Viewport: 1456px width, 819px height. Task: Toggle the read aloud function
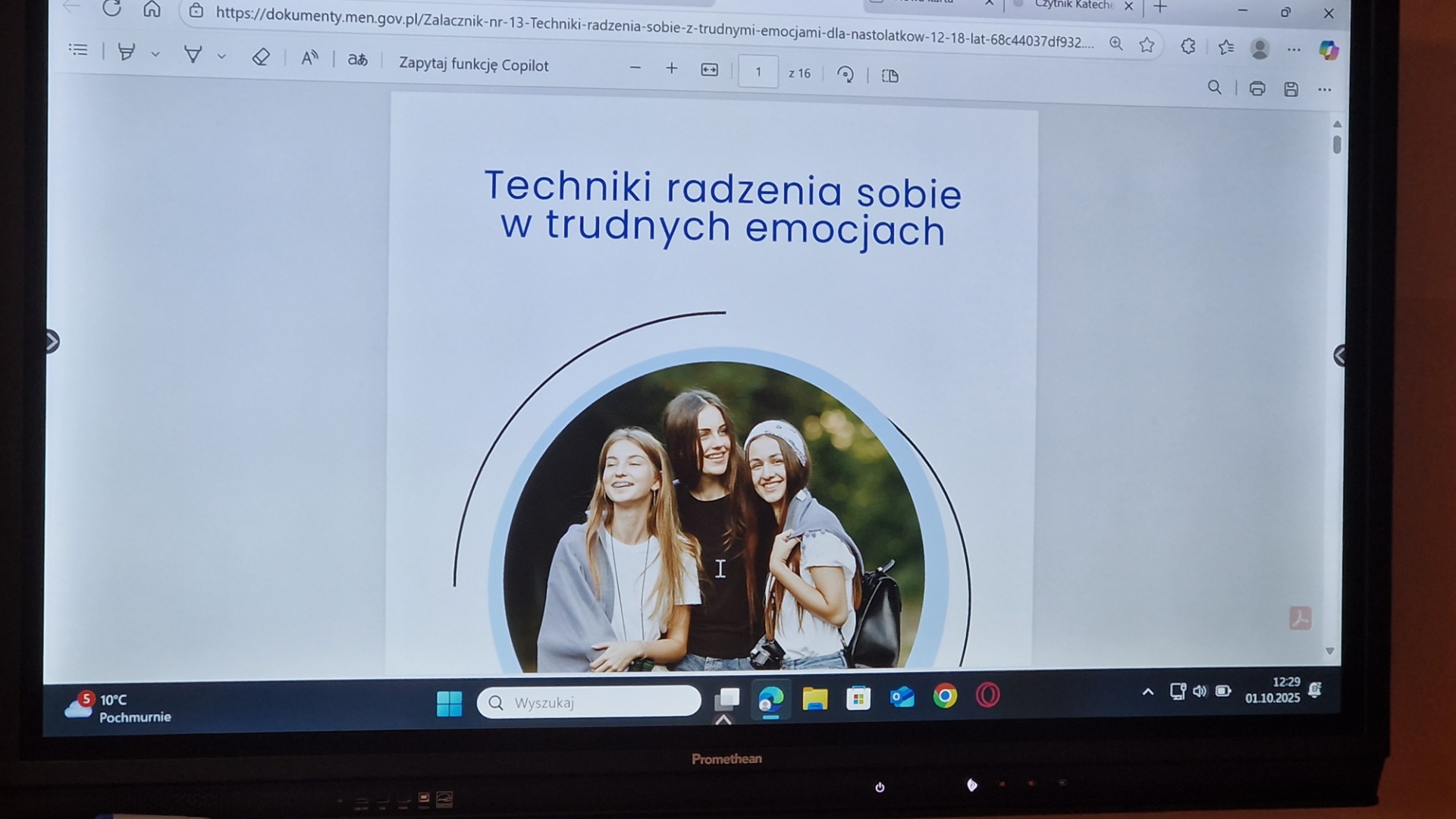pyautogui.click(x=309, y=58)
